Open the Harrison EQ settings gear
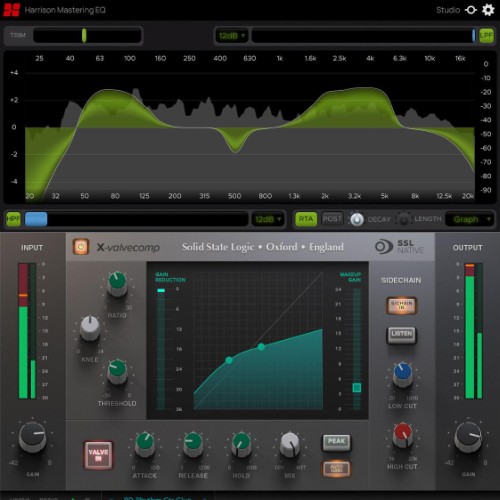500x500 pixels. point(488,10)
